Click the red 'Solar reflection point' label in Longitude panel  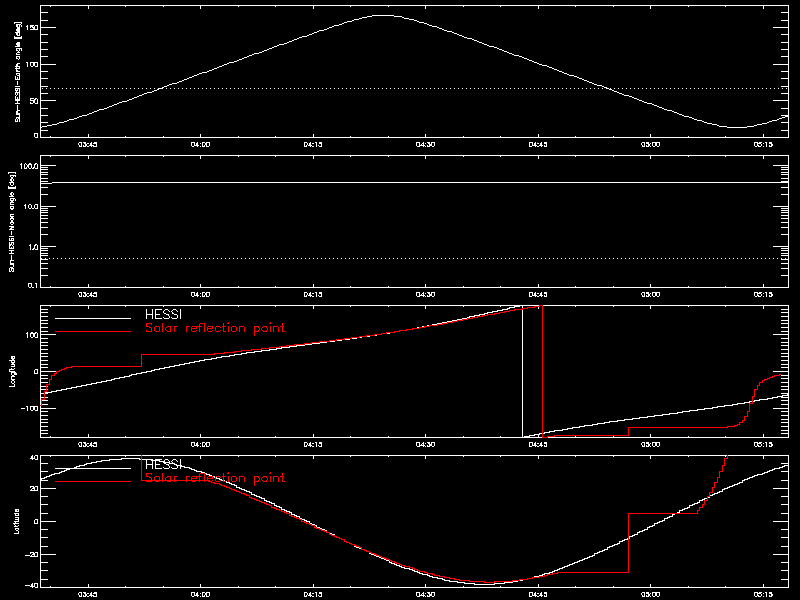215,328
